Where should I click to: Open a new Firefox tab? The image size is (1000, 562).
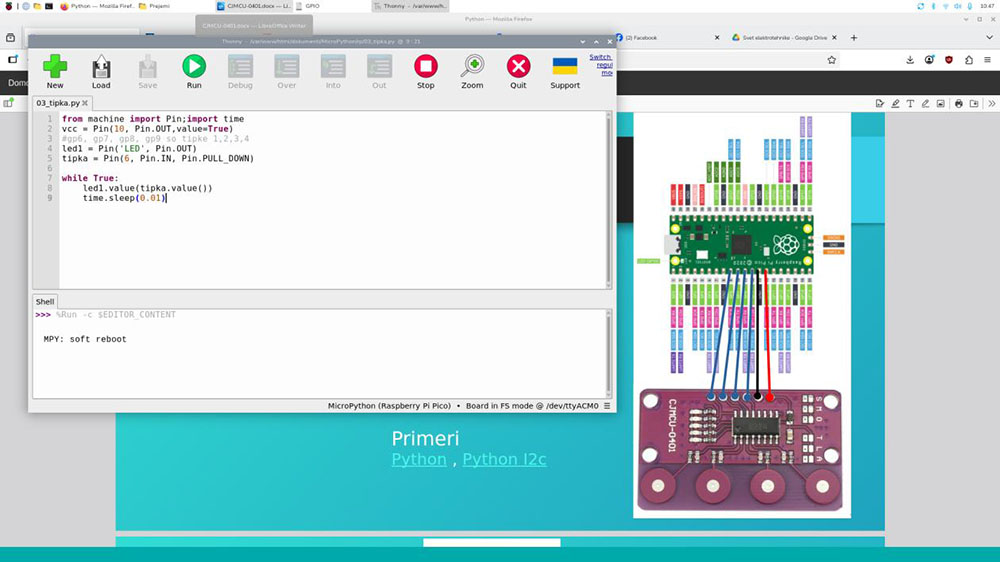coord(853,37)
